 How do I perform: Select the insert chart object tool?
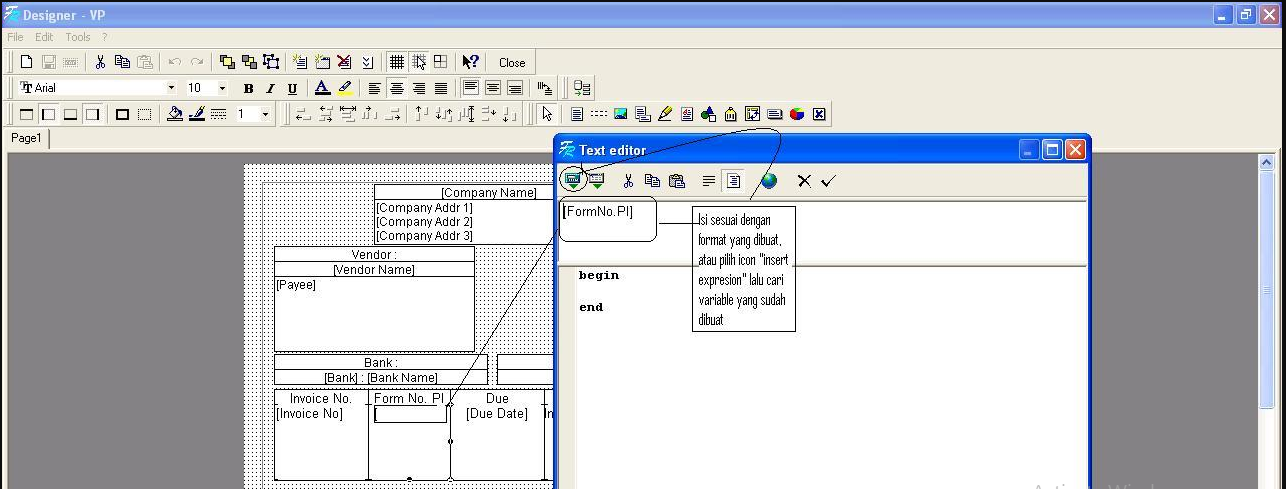click(x=797, y=114)
